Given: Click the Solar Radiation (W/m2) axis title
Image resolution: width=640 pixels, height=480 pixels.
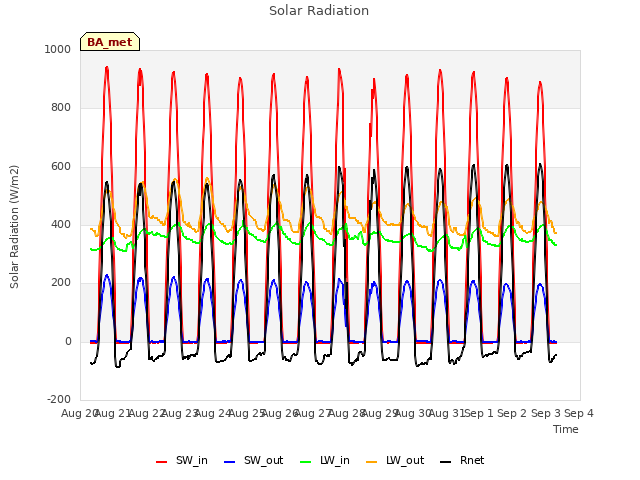Looking at the screenshot, I should 14,227.
